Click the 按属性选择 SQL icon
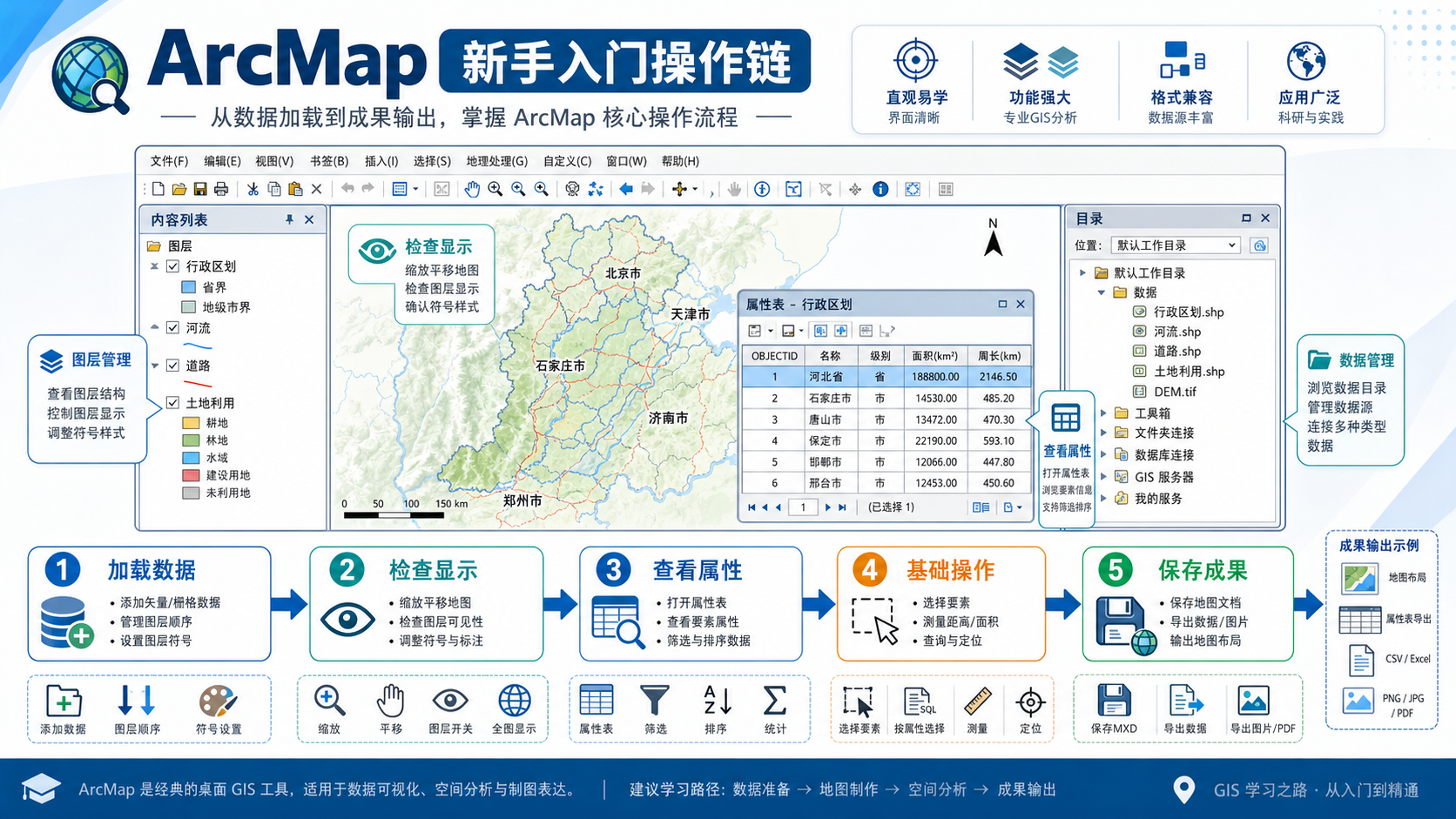Viewport: 1456px width, 819px height. 919,702
